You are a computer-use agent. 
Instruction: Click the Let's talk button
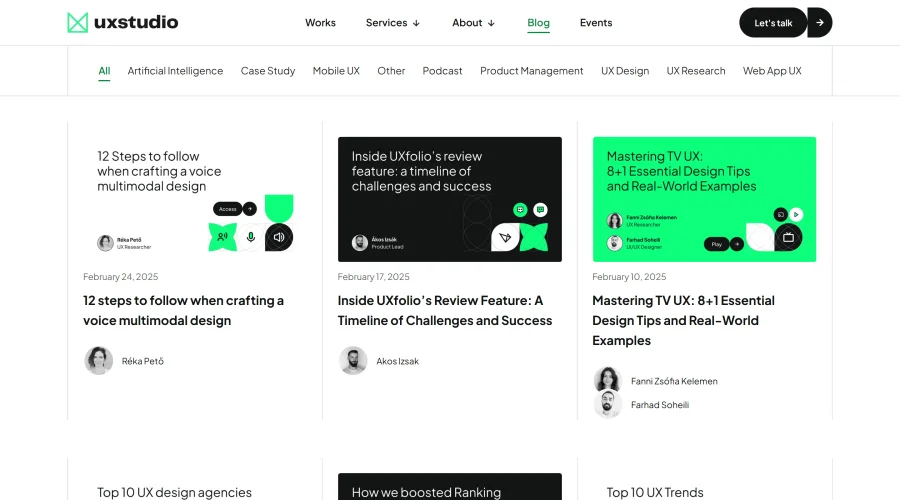pyautogui.click(x=773, y=22)
